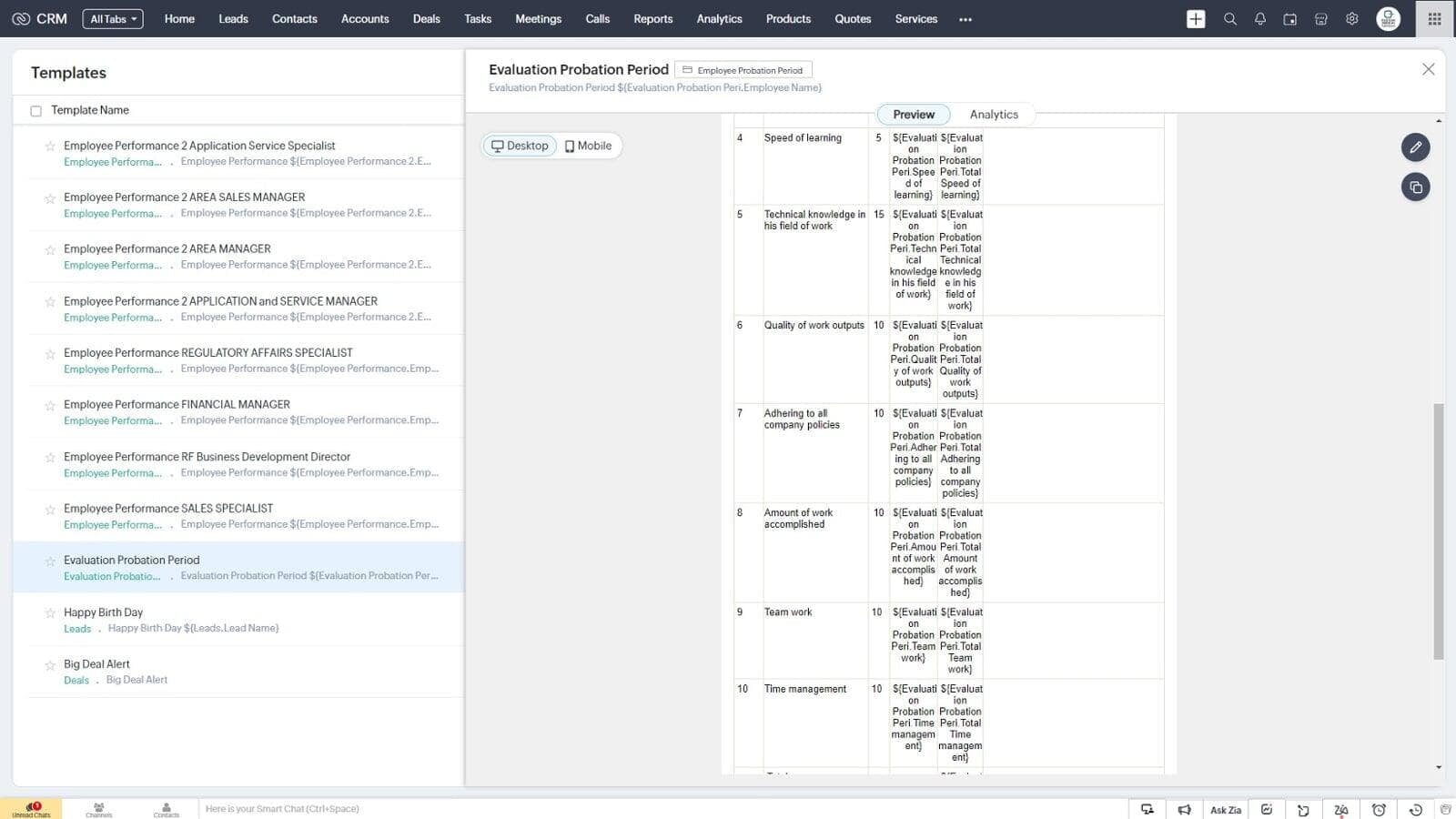Viewport: 1456px width, 819px height.
Task: Open the notifications bell icon
Action: coord(1260,19)
